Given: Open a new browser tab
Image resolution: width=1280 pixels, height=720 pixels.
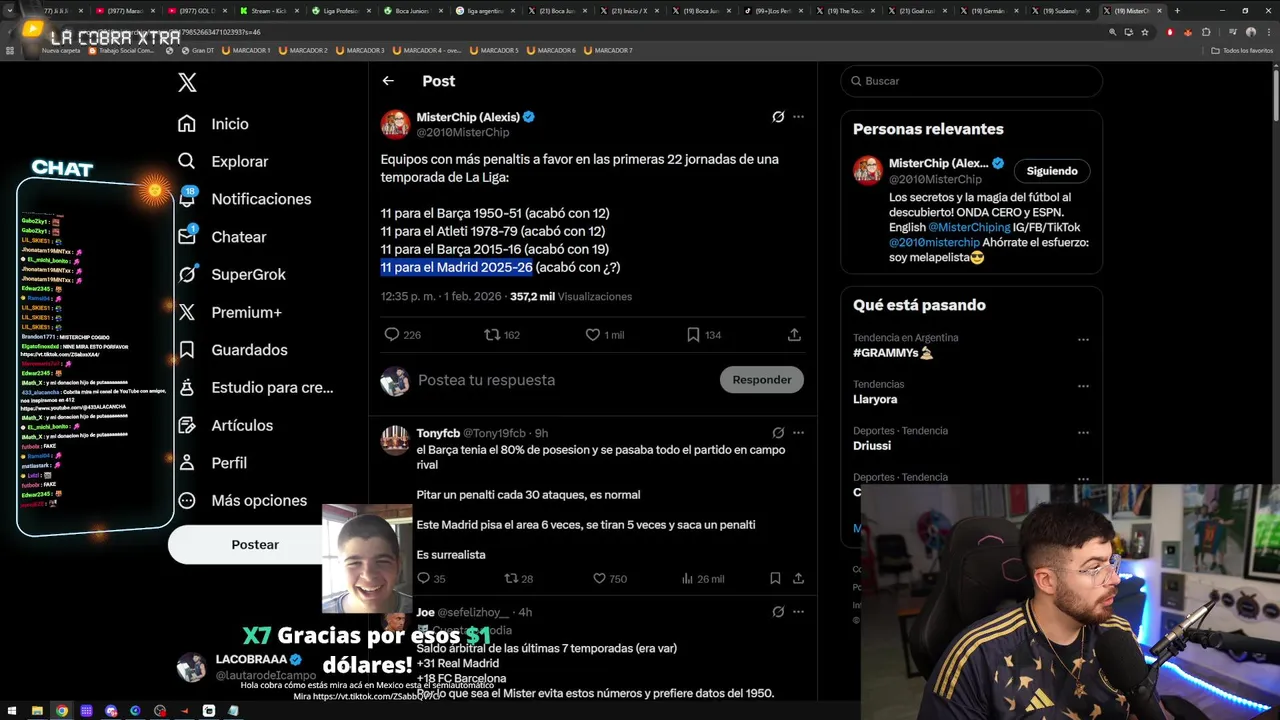Looking at the screenshot, I should click(1177, 11).
